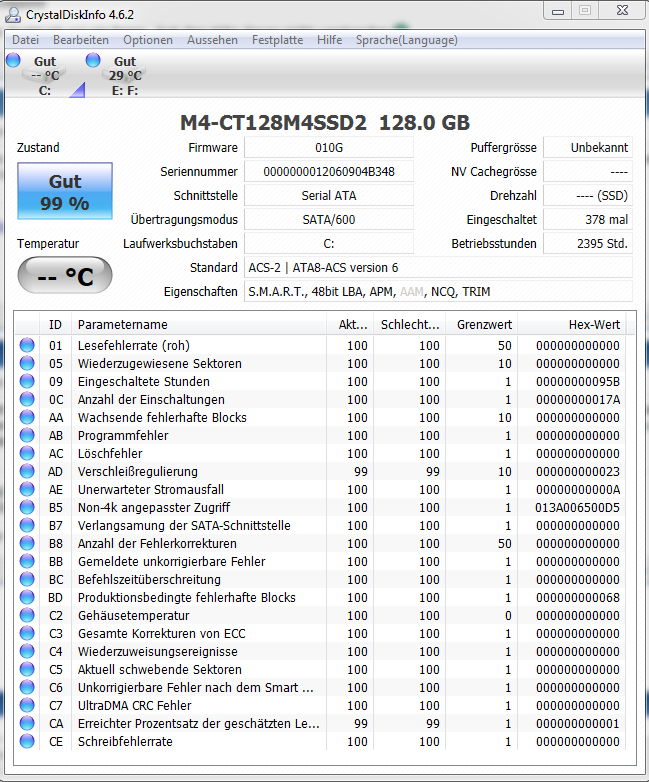Screen dimensions: 649x782
Task: Click the Drehzahl field showing ---- (SSD)
Action: coord(588,196)
